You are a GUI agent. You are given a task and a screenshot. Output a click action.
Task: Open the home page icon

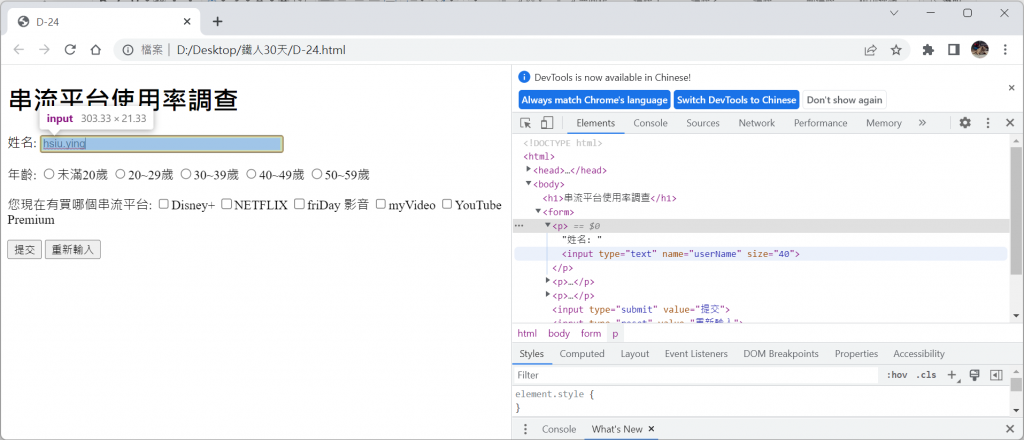tap(95, 50)
